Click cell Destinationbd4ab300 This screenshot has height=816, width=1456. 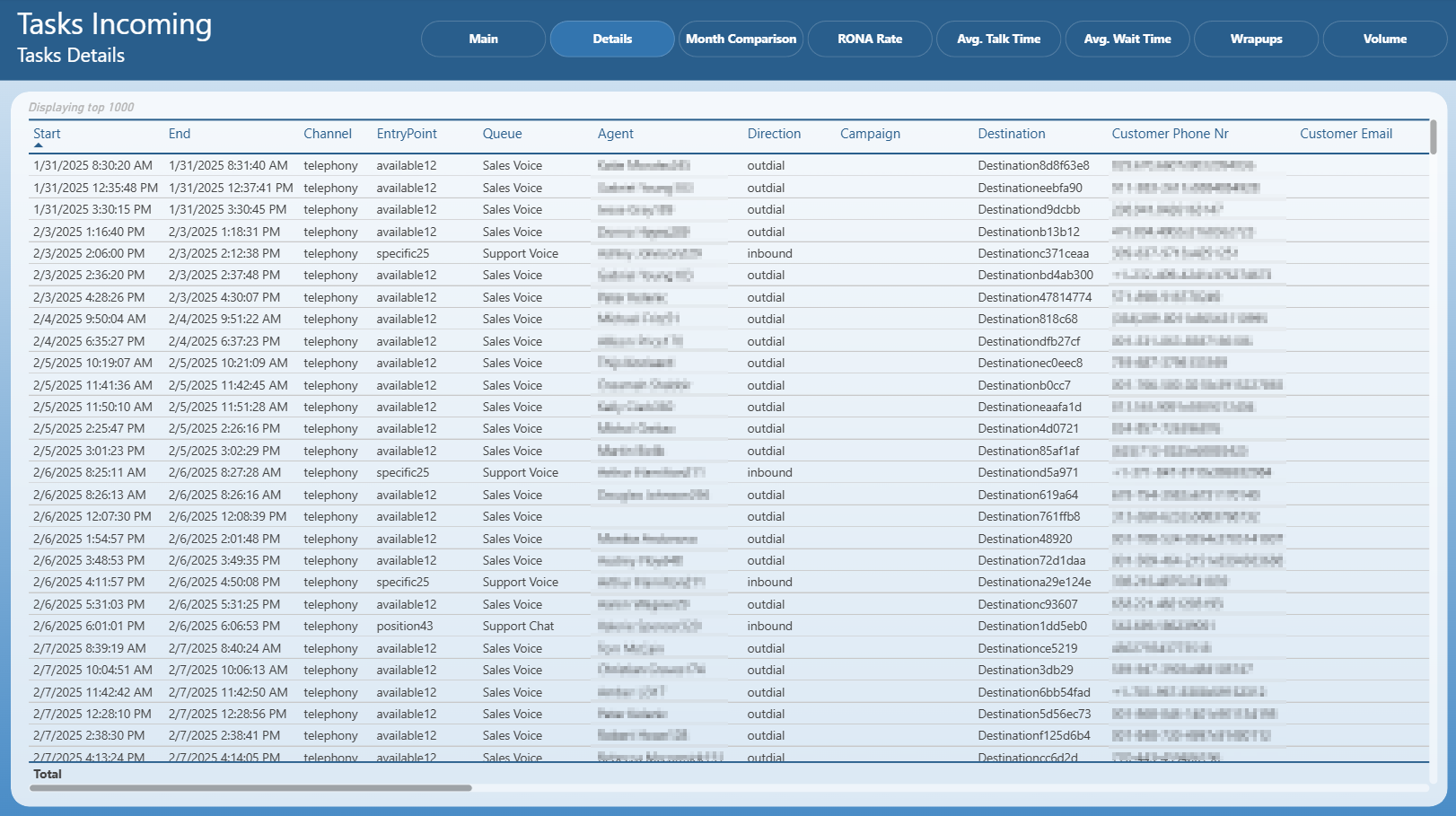[x=1035, y=276]
